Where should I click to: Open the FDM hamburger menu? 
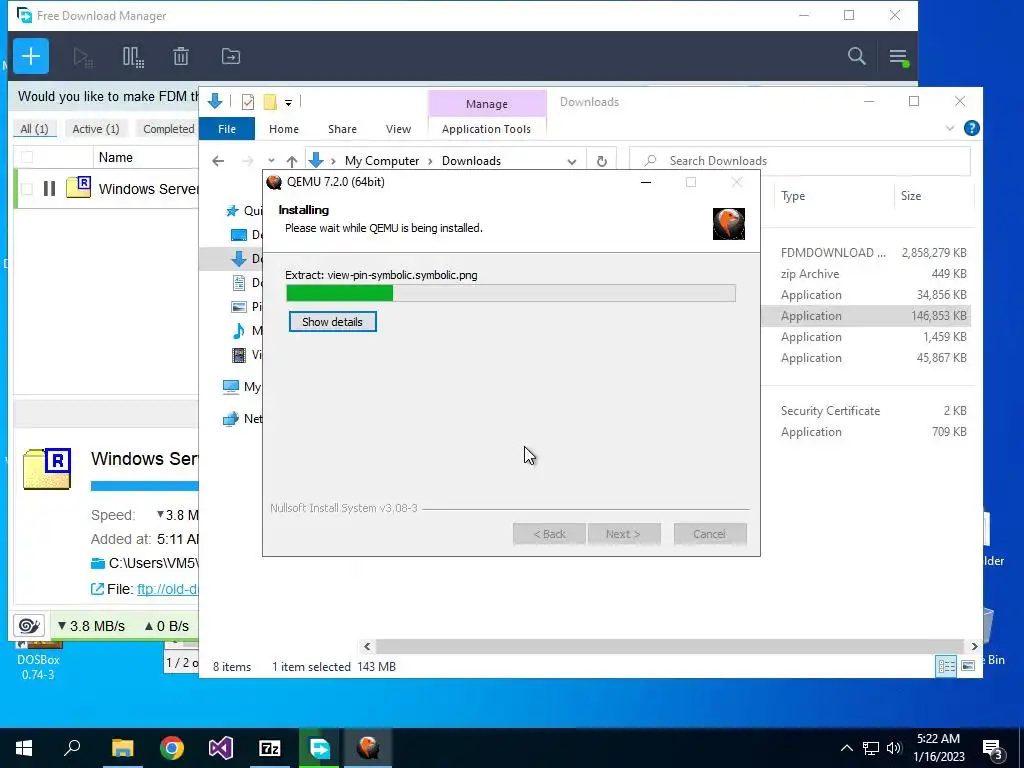point(899,57)
